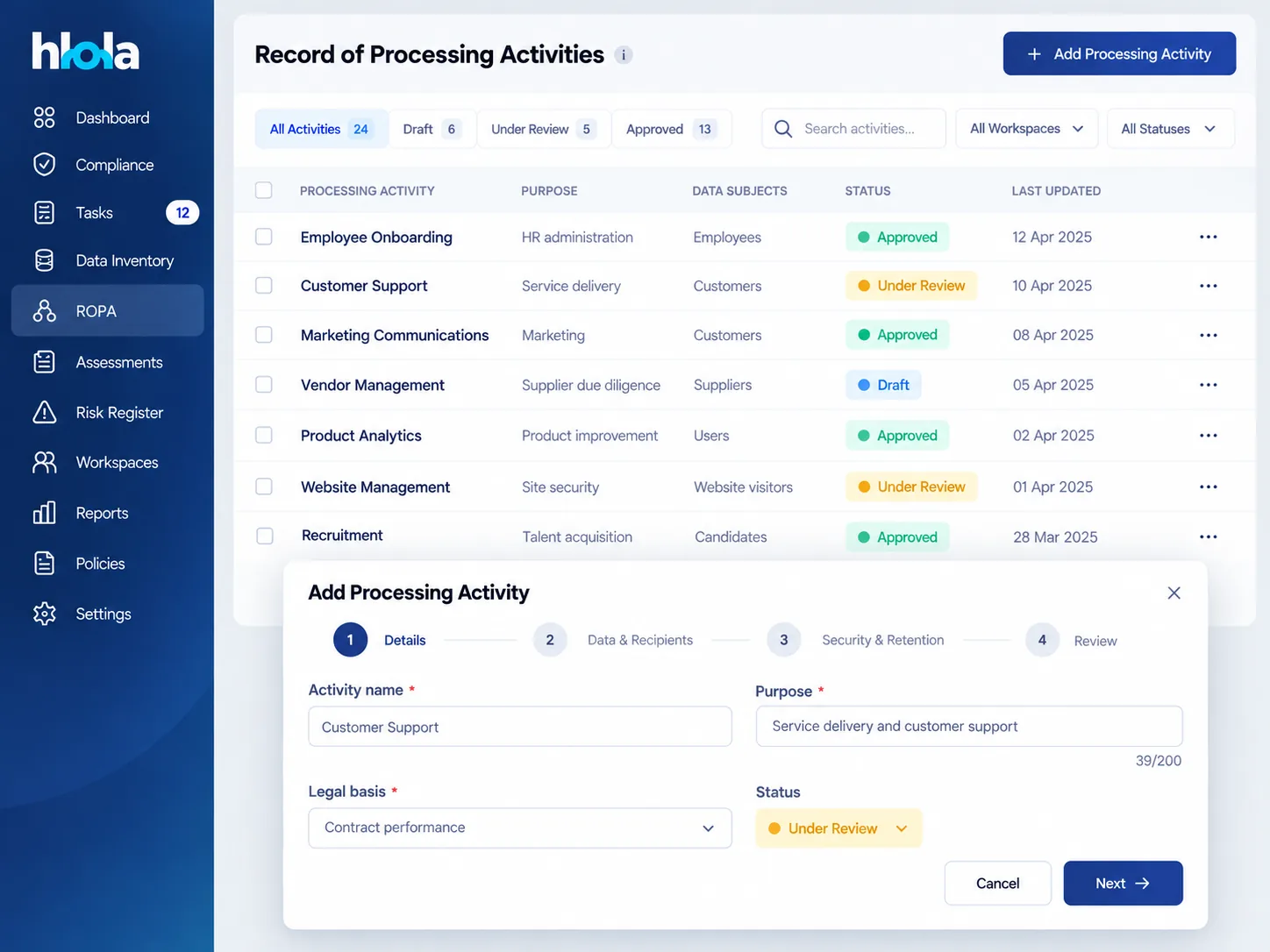
Task: Jump to step 4 Review
Action: click(x=1071, y=641)
